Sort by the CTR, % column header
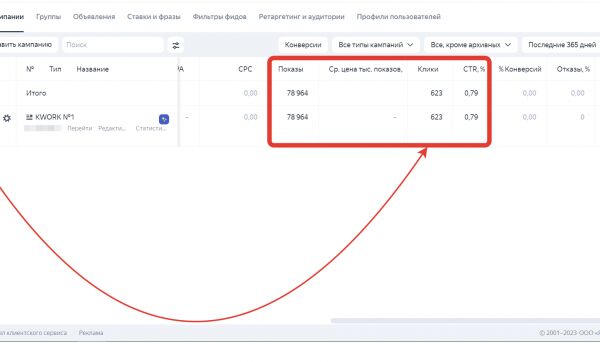This screenshot has width=600, height=362. point(474,69)
